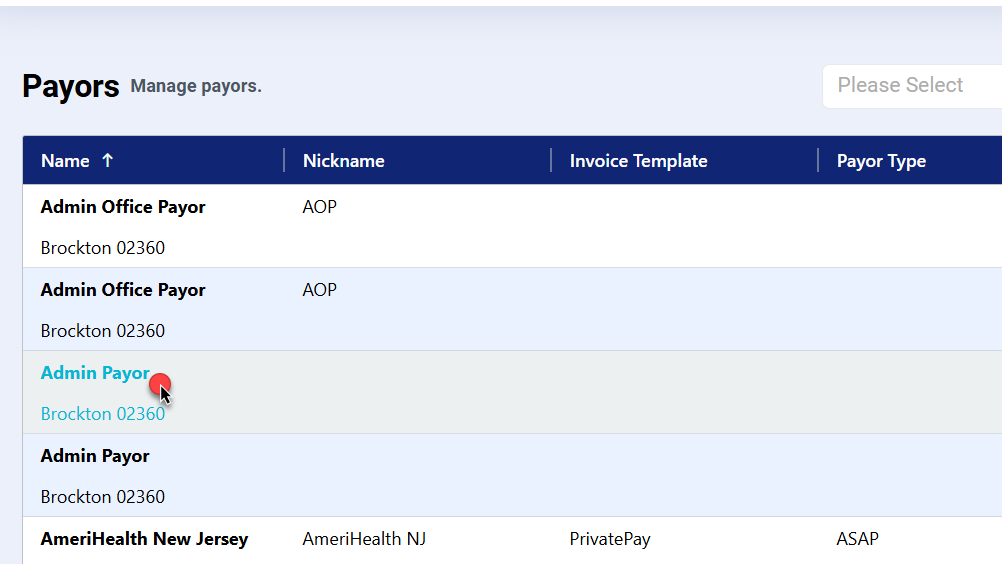Screen dimensions: 1002x564
Task: Click the ascending sort arrow beside Name
Action: click(108, 161)
